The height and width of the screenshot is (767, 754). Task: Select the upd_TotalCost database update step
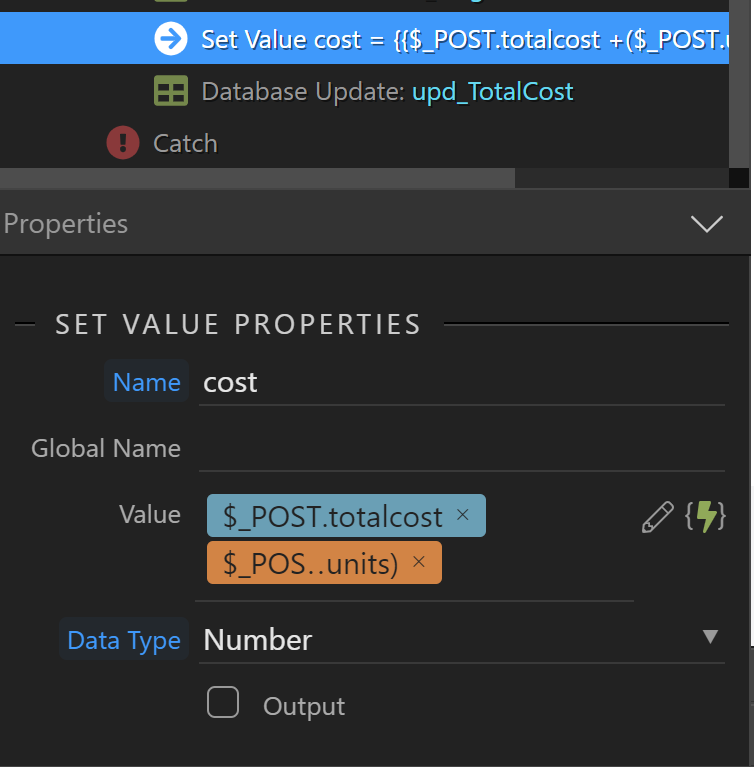[492, 92]
